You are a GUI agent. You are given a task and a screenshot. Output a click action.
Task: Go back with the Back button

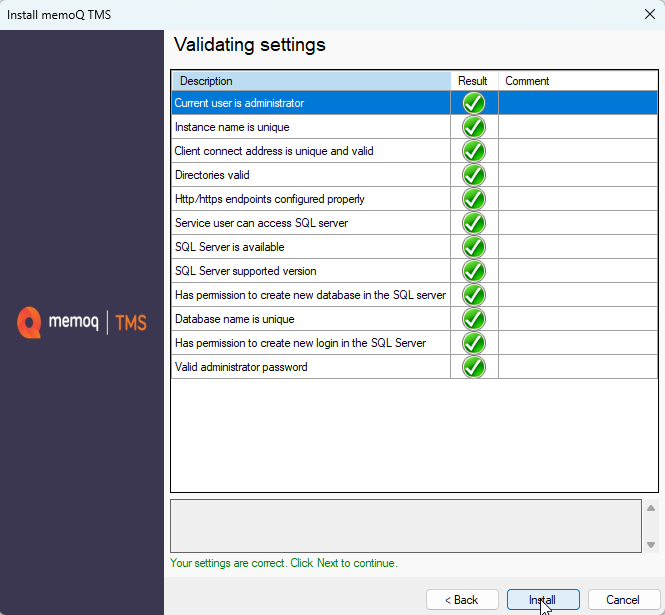(462, 600)
